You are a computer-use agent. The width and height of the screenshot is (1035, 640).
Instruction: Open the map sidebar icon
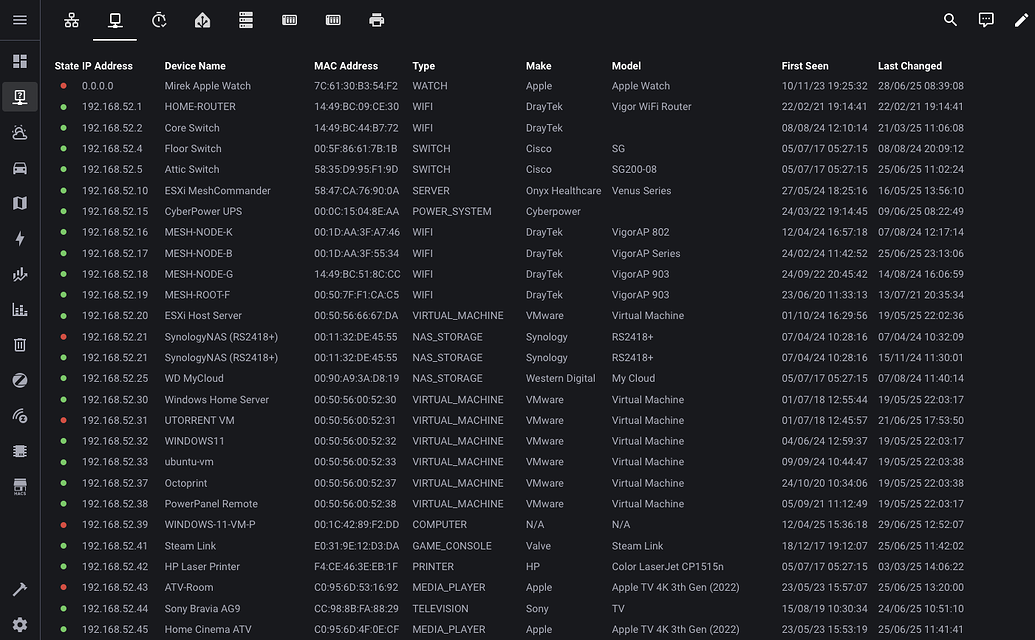(20, 203)
